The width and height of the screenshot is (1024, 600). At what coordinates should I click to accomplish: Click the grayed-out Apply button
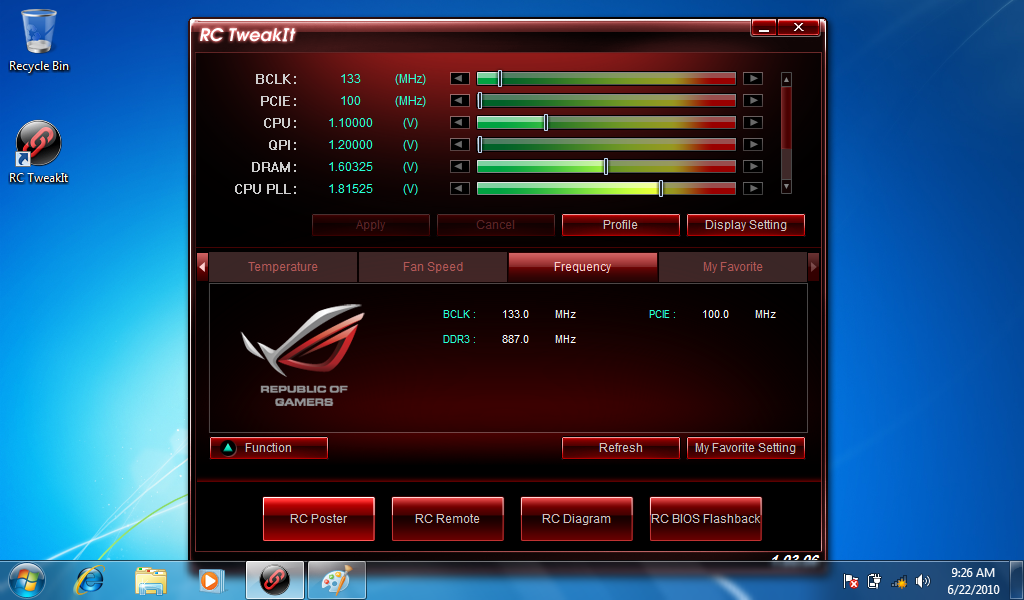370,225
